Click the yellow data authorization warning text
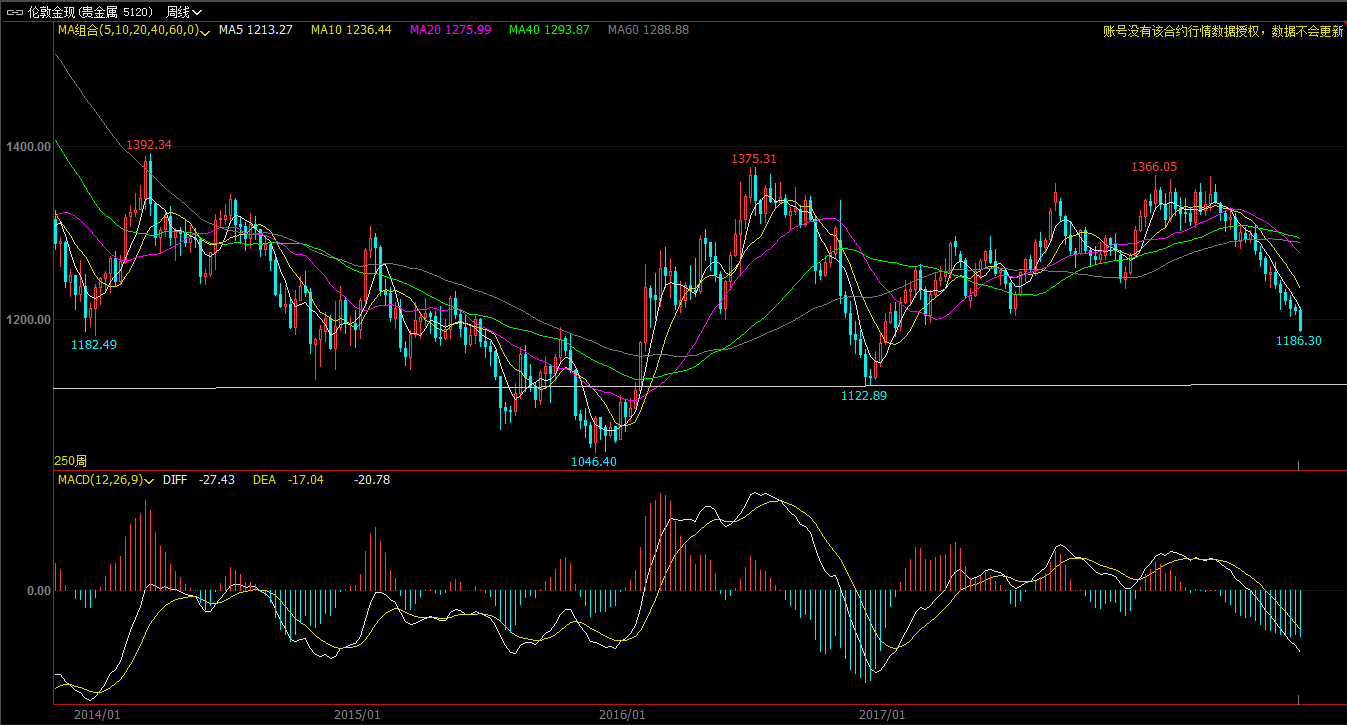 (1223, 31)
